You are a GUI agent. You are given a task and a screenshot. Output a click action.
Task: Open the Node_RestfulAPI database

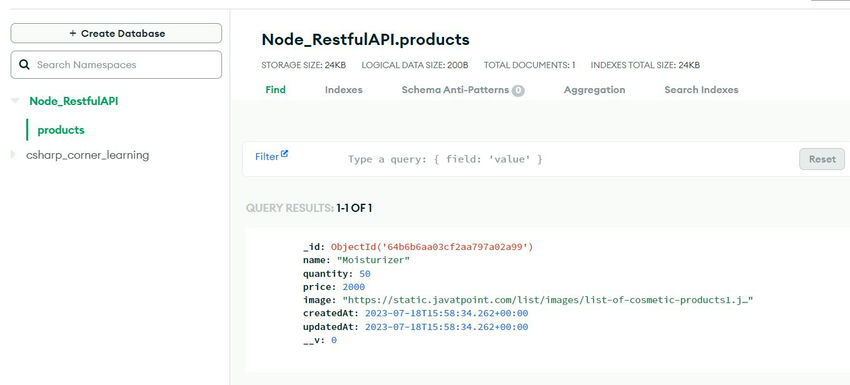(74, 101)
